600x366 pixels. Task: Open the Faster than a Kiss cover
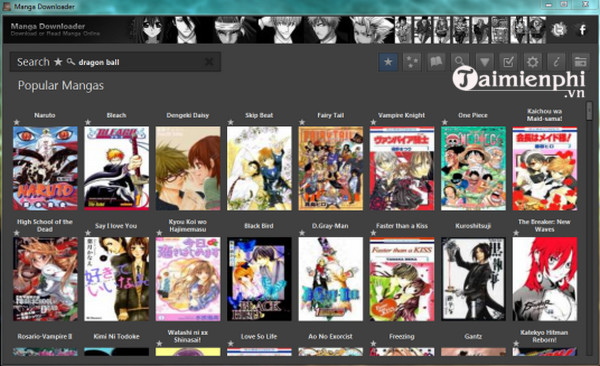pos(402,279)
